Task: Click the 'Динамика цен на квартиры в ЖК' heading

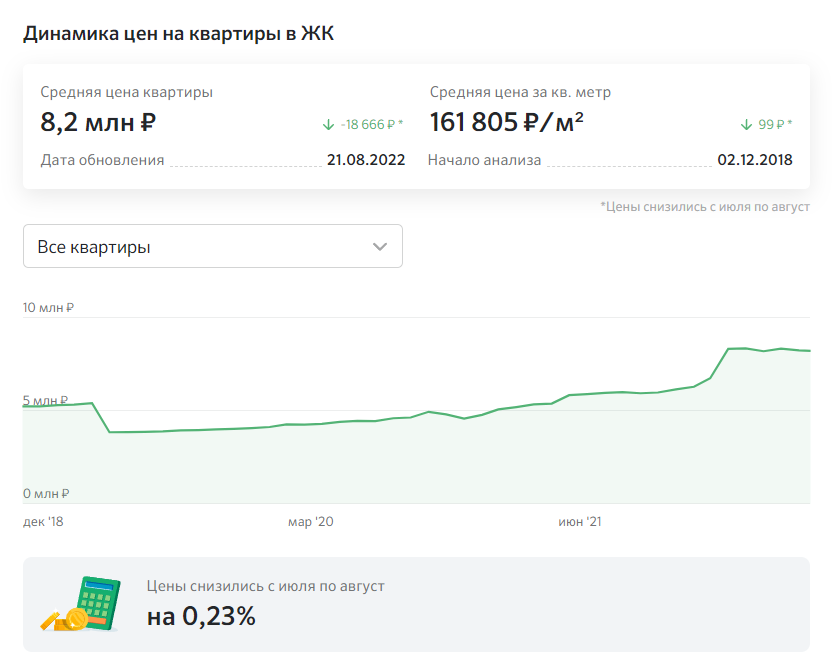Action: [x=178, y=34]
